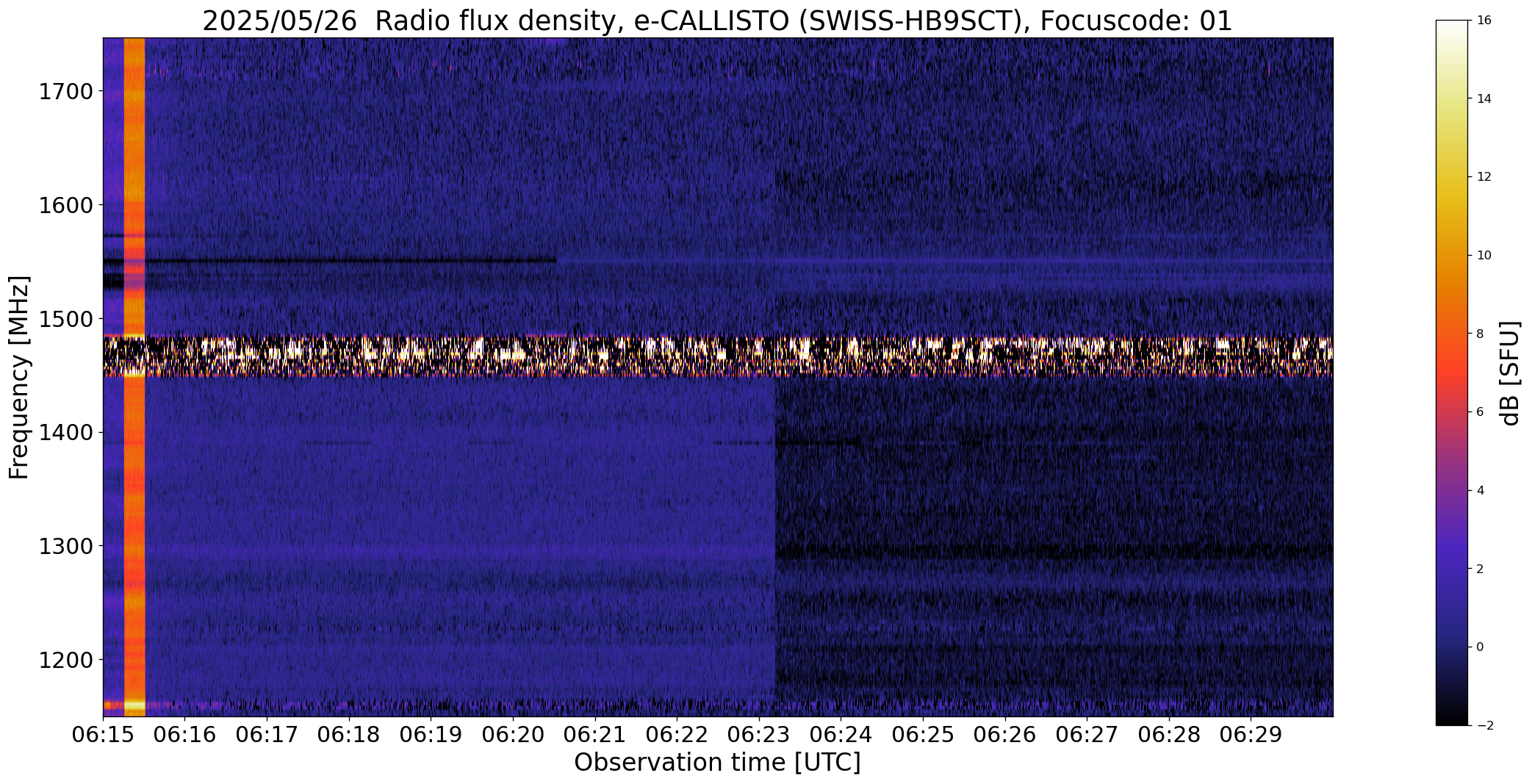This screenshot has width=1532, height=784.
Task: Click the colorbar tick label 16
Action: point(1484,21)
